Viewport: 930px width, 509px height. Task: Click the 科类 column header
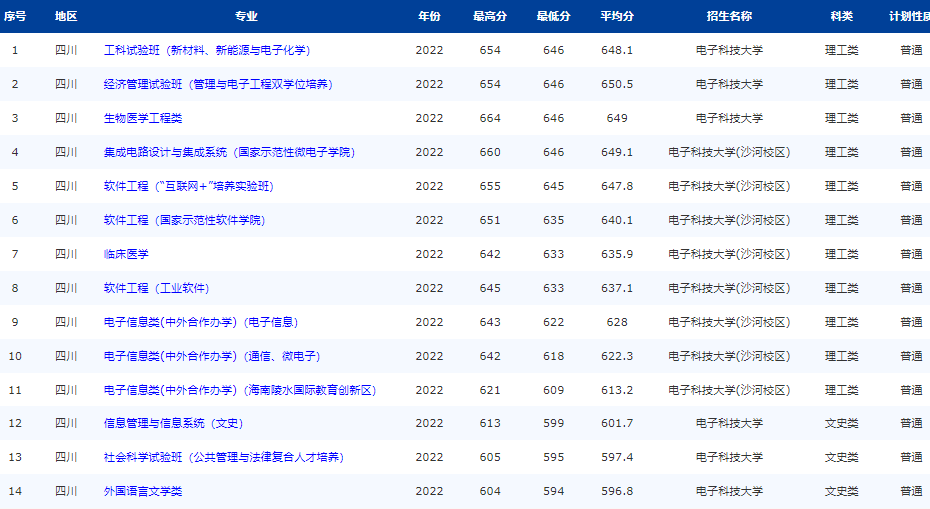point(842,17)
